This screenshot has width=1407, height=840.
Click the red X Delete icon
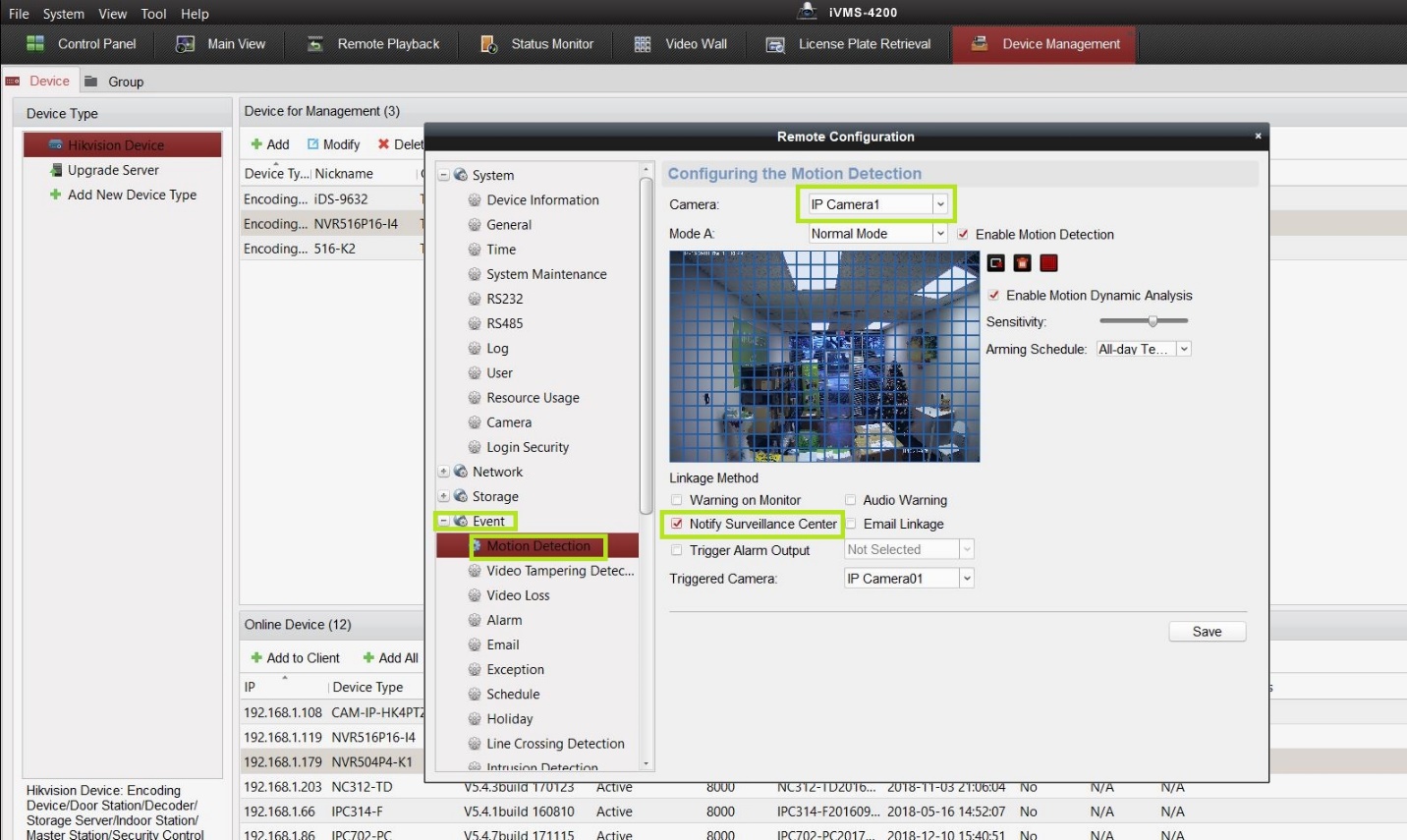point(384,144)
